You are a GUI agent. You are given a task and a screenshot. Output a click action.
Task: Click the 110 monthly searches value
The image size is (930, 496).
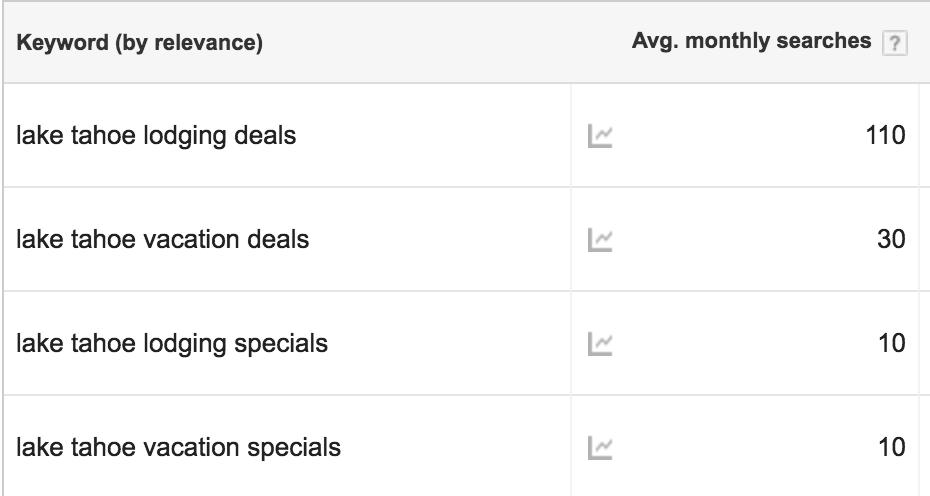point(886,135)
